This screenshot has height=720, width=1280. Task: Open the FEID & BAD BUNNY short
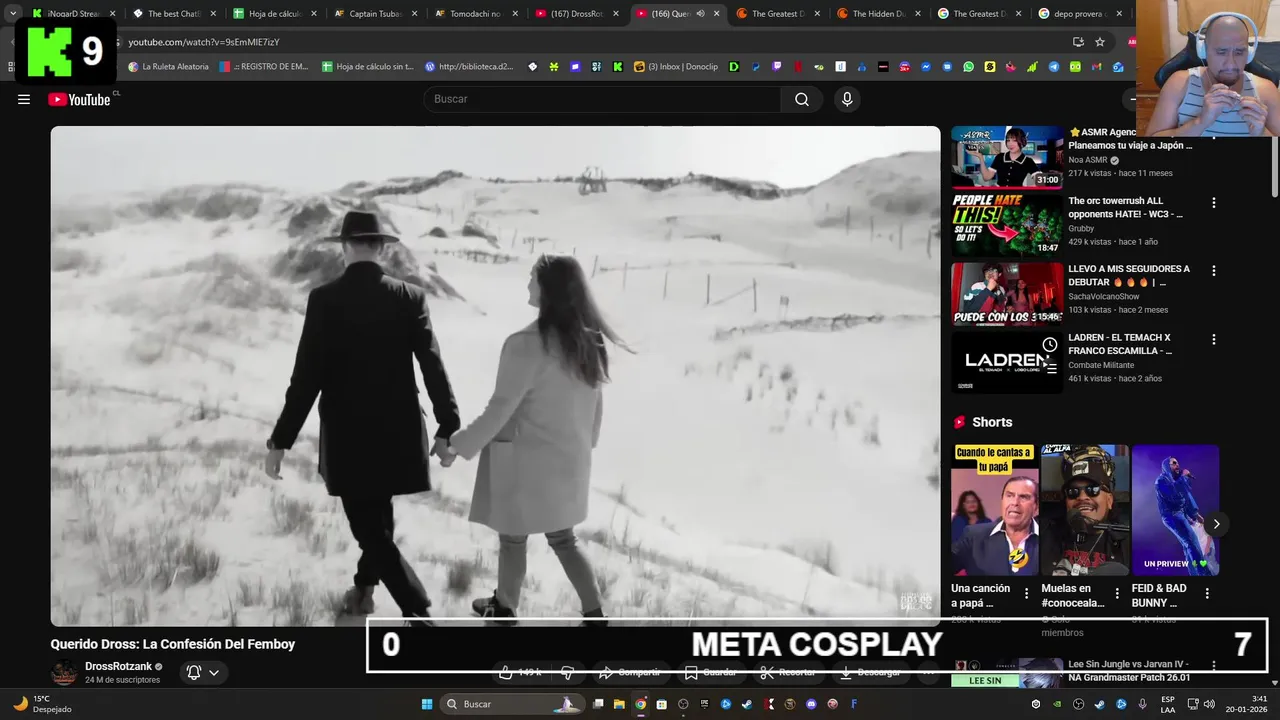pyautogui.click(x=1175, y=510)
